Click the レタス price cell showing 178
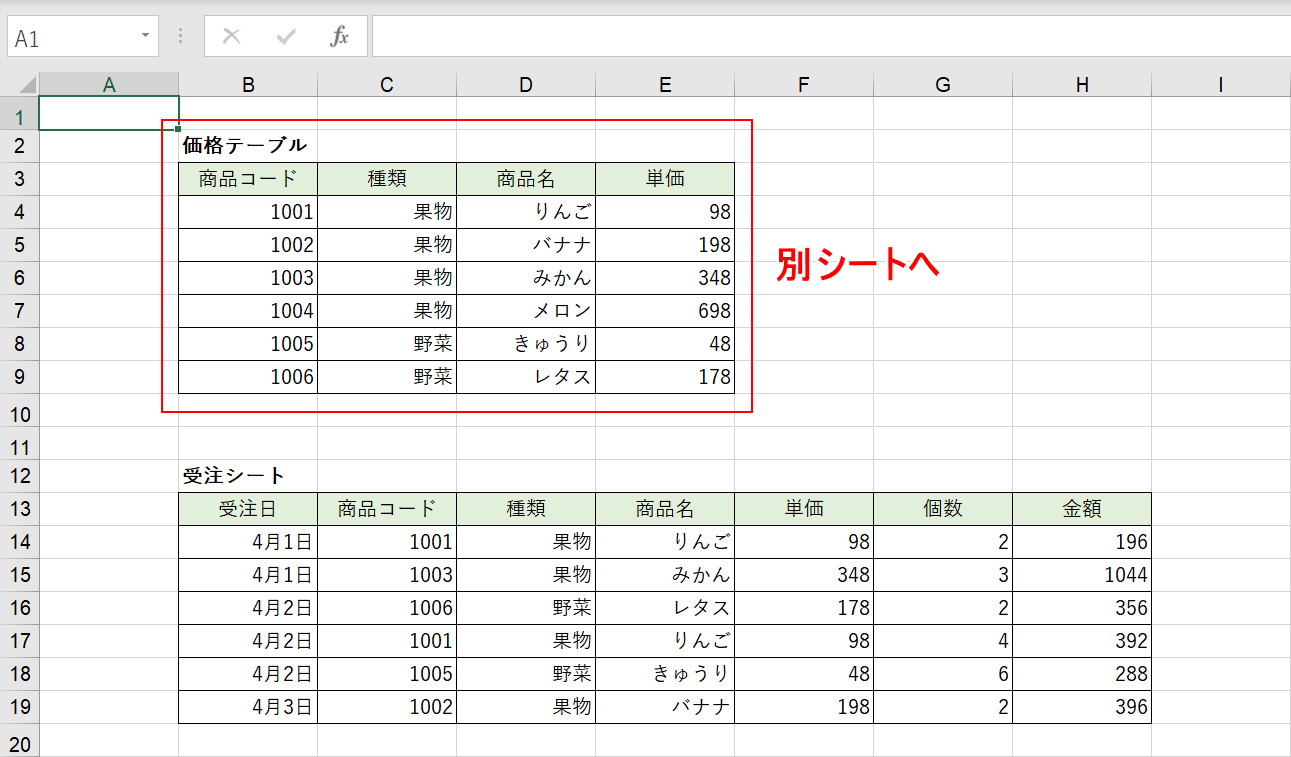 [664, 377]
